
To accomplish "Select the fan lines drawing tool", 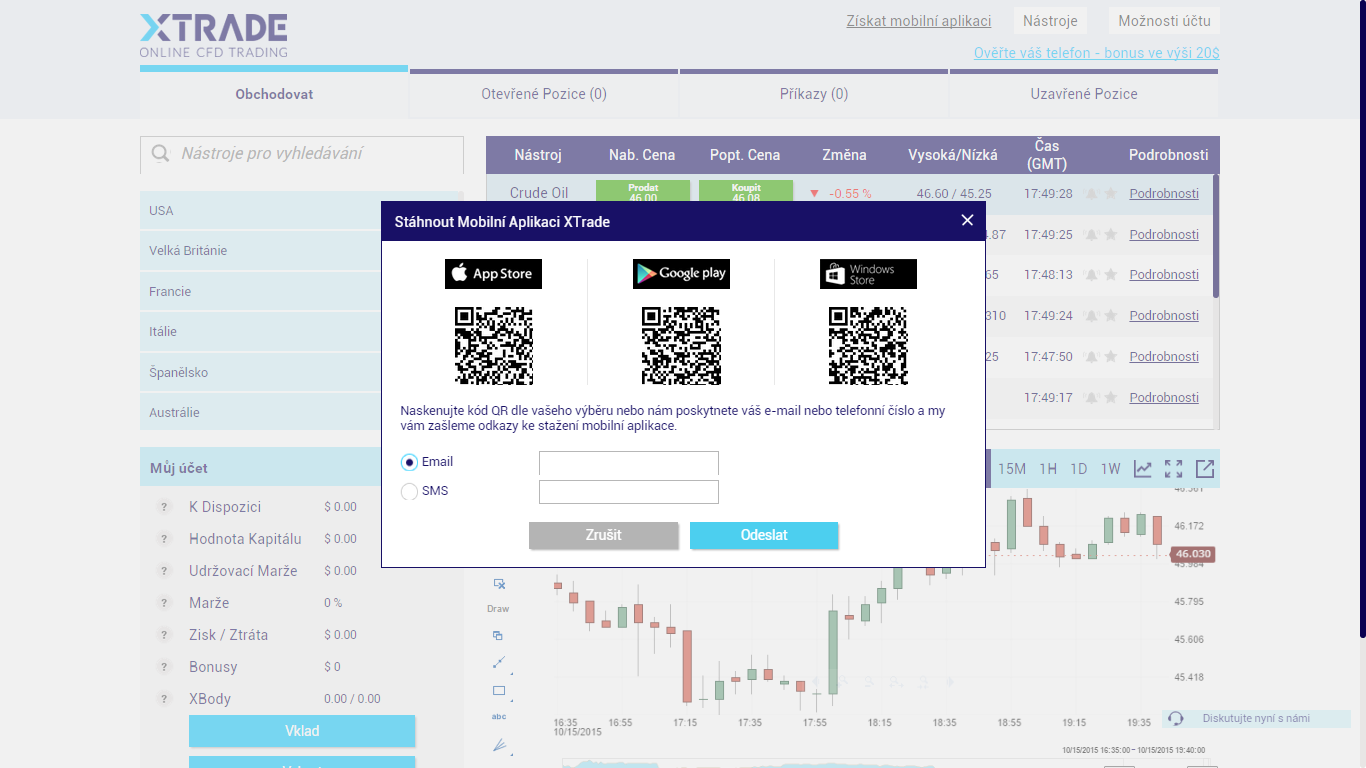I will (500, 745).
